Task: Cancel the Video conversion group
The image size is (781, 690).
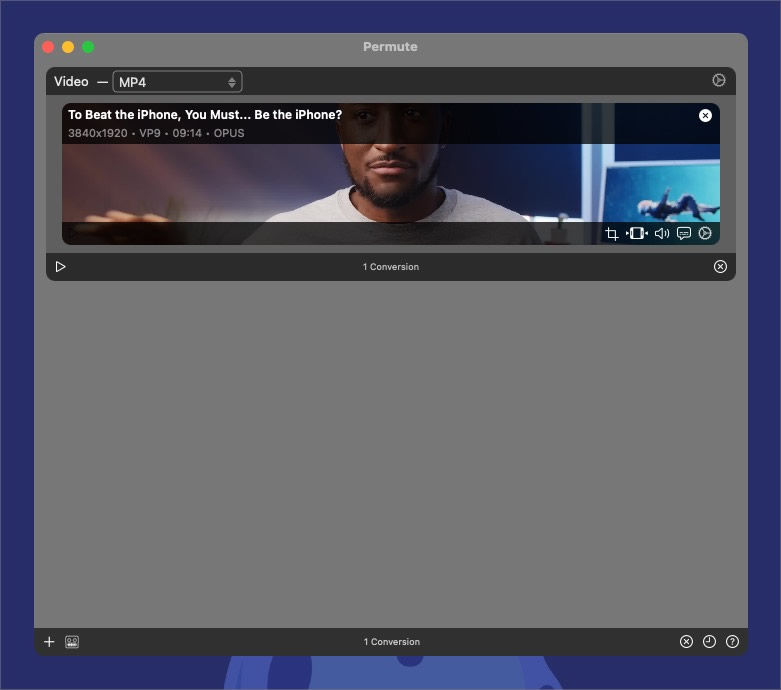Action: pyautogui.click(x=720, y=267)
